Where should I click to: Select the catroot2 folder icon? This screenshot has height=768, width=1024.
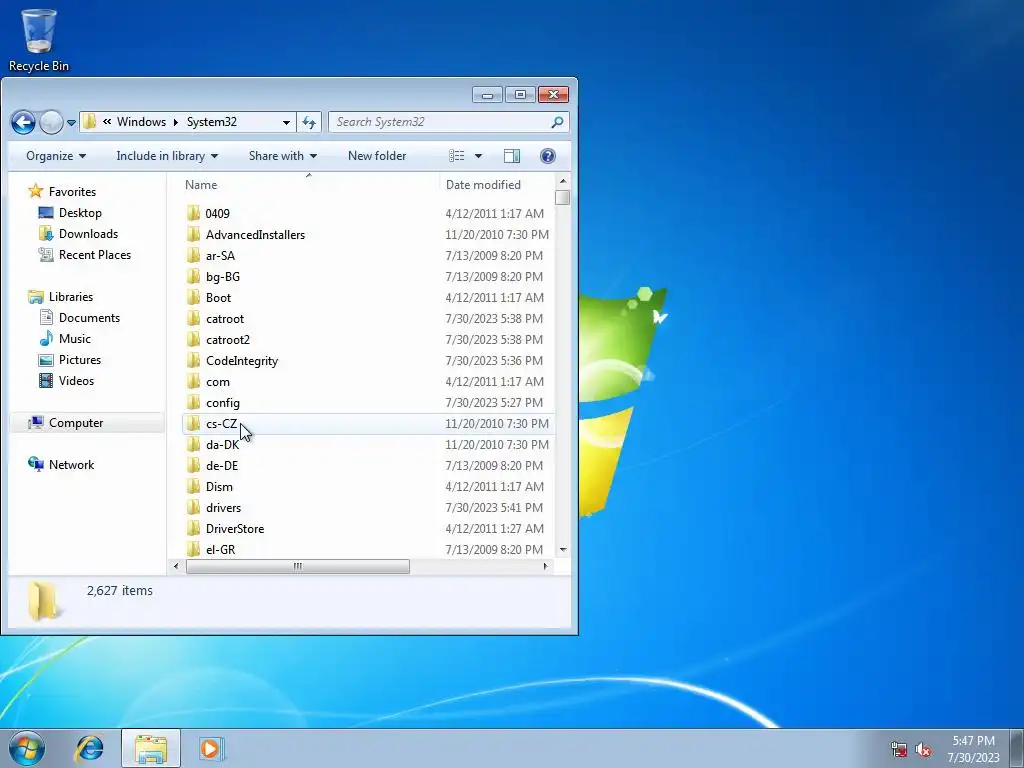point(193,340)
